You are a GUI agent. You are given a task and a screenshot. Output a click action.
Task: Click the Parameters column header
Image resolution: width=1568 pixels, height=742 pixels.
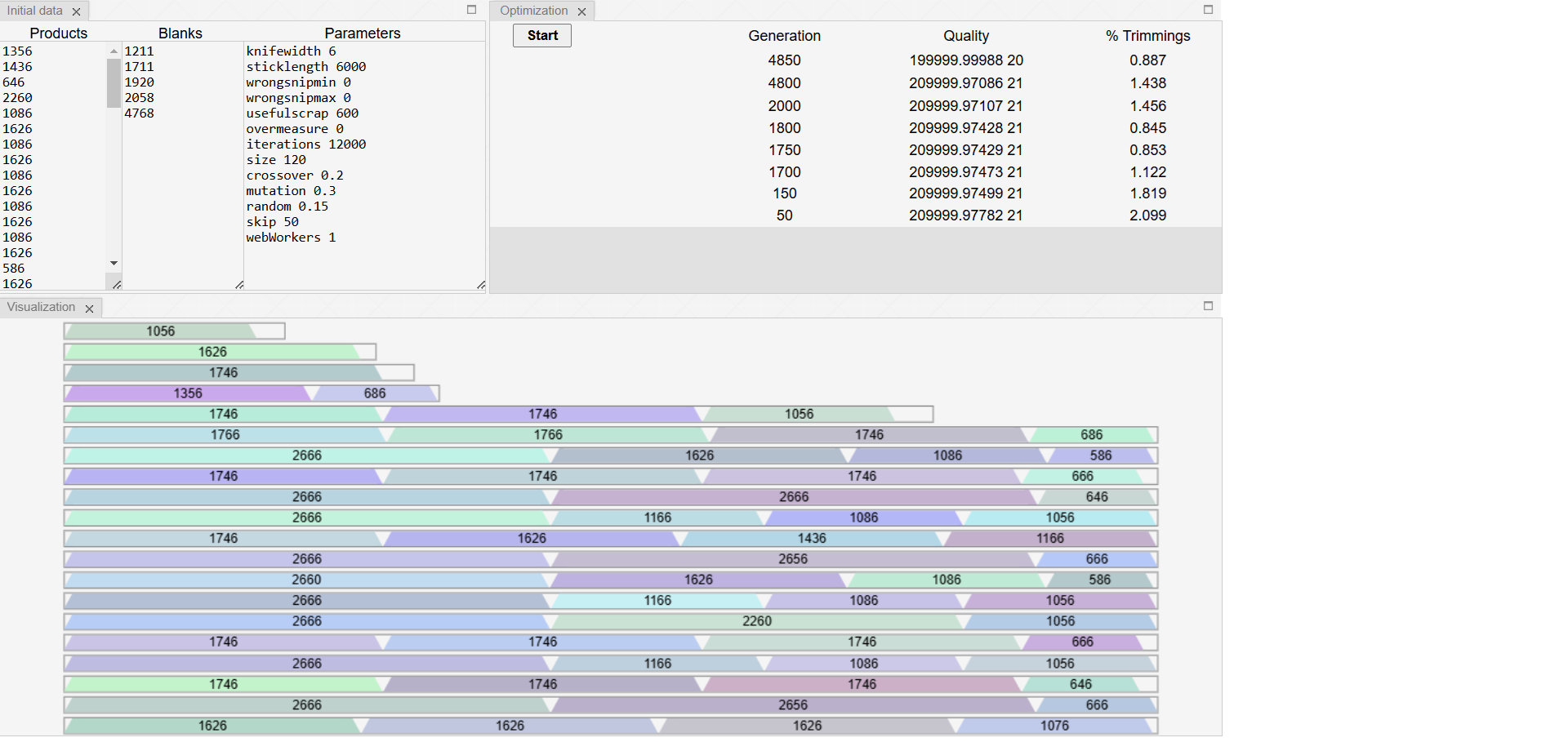coord(363,33)
